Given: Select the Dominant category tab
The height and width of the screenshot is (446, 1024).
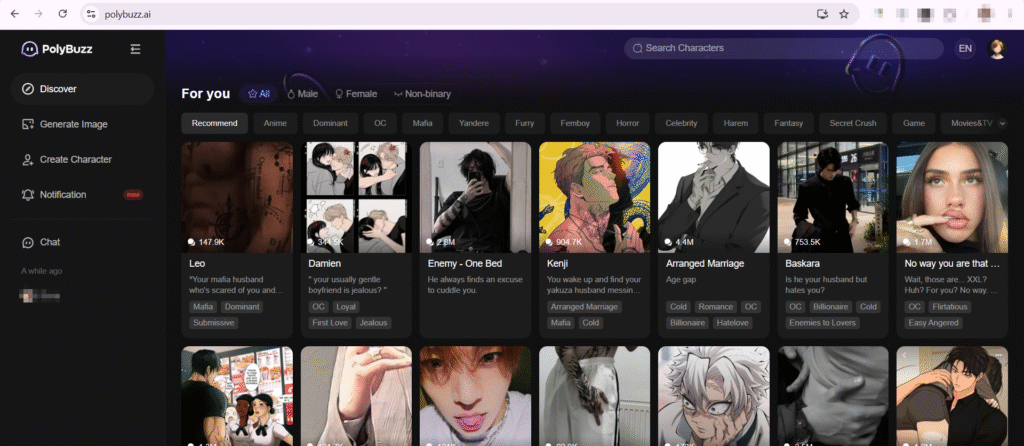Looking at the screenshot, I should 330,123.
